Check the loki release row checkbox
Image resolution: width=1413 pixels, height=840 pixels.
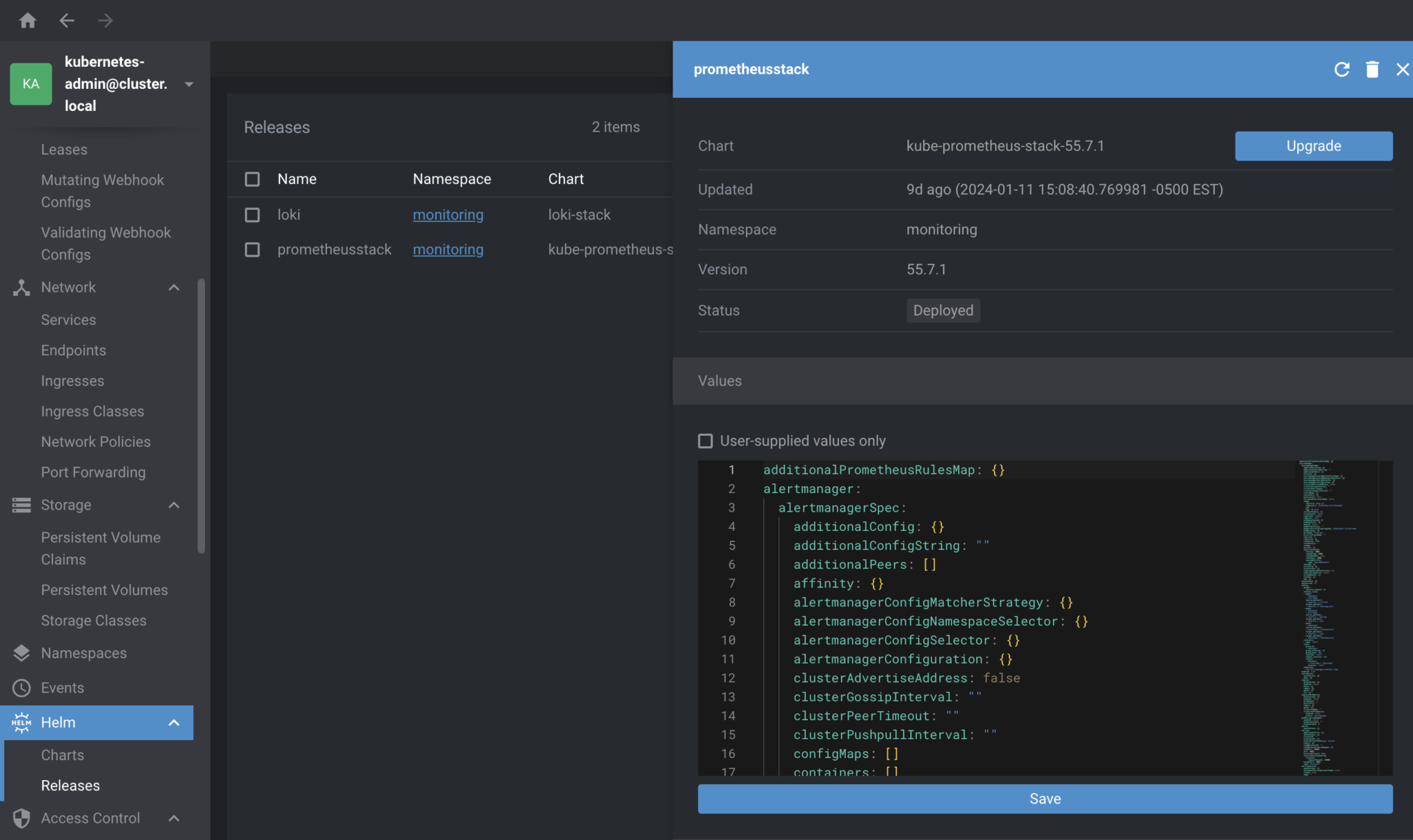253,214
